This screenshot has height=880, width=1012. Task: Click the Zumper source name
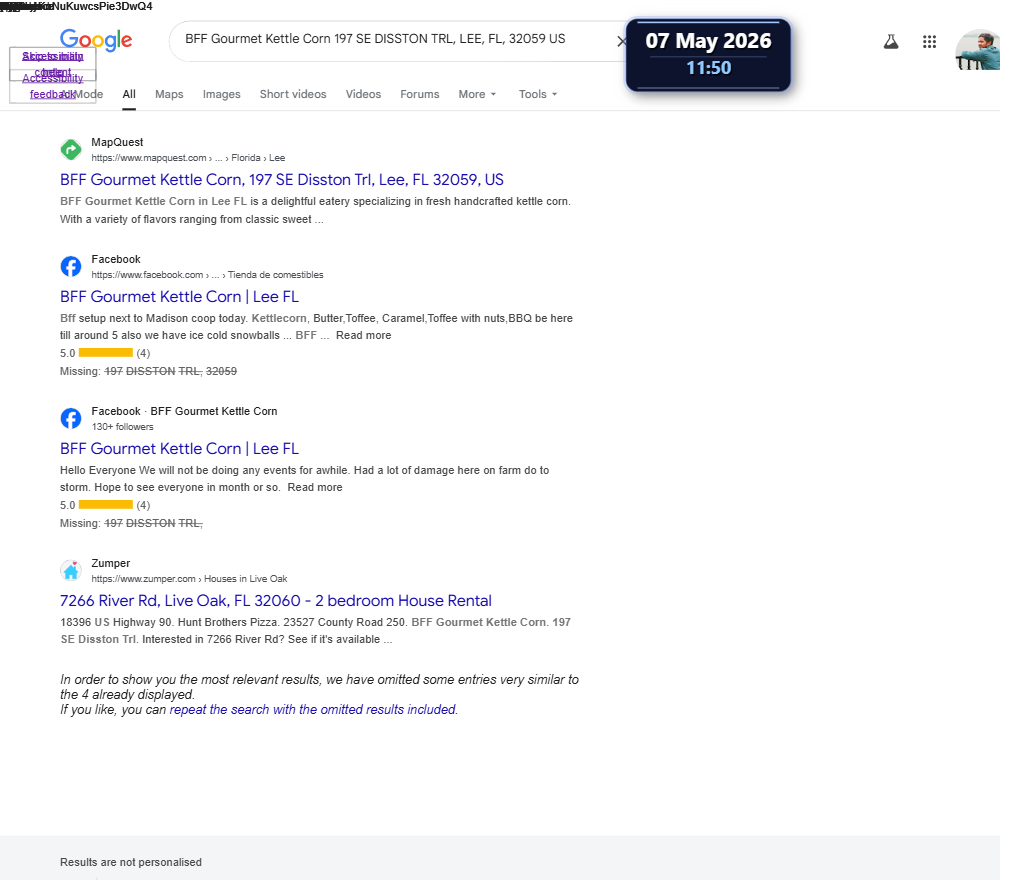point(110,564)
